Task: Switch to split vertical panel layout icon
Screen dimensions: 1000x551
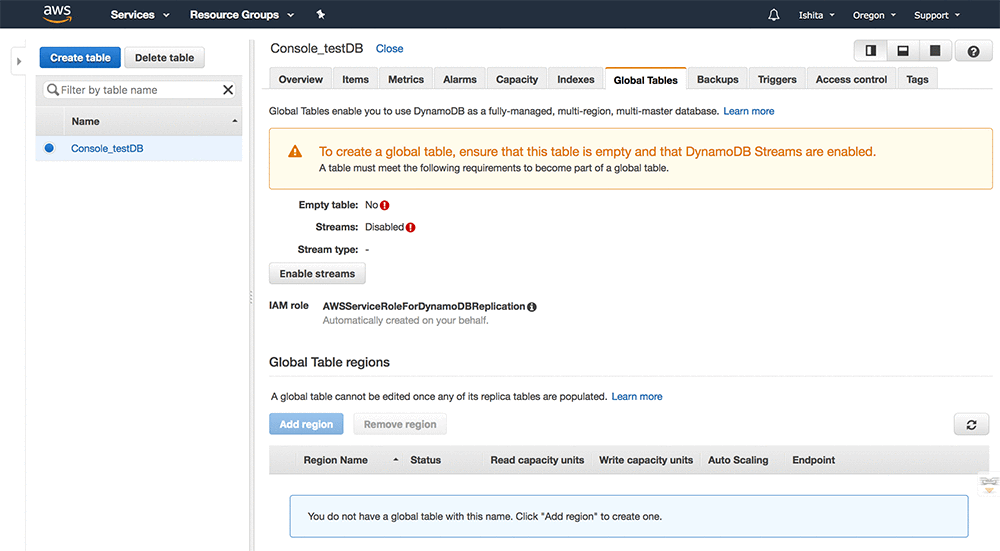Action: [871, 50]
